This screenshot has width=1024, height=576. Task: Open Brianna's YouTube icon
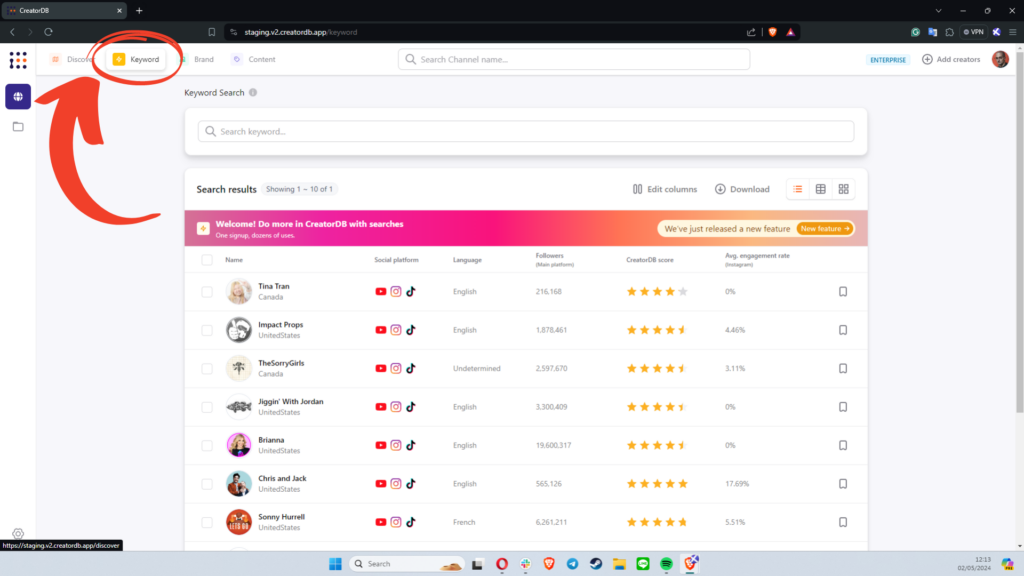[x=381, y=445]
